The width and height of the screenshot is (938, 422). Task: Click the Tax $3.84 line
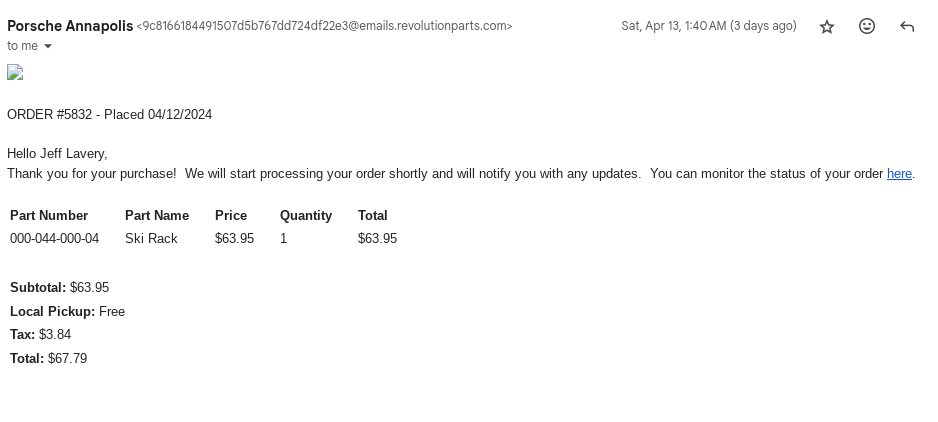click(41, 335)
